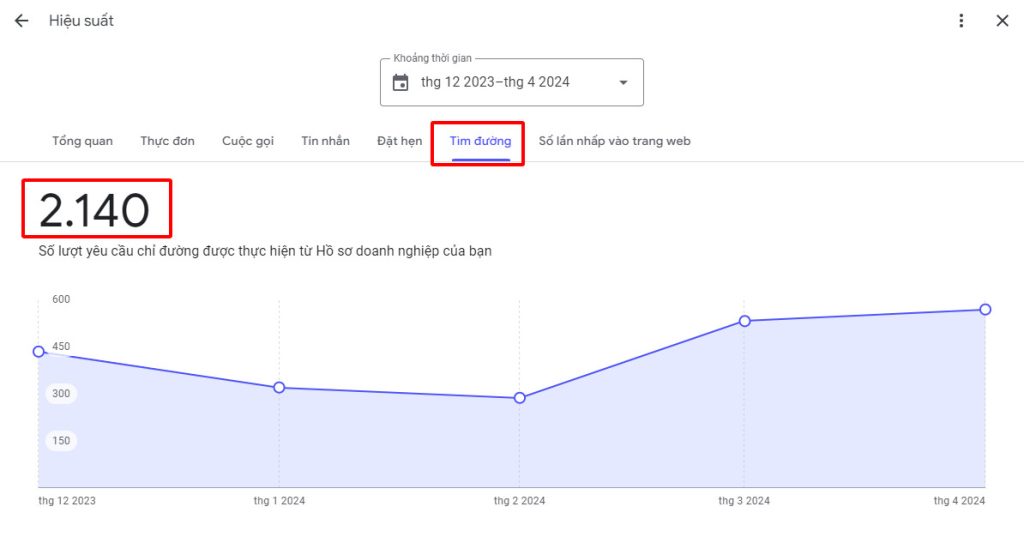Select the thg 3 2024 chart marker
Viewport: 1024px width, 549px height.
pyautogui.click(x=745, y=321)
